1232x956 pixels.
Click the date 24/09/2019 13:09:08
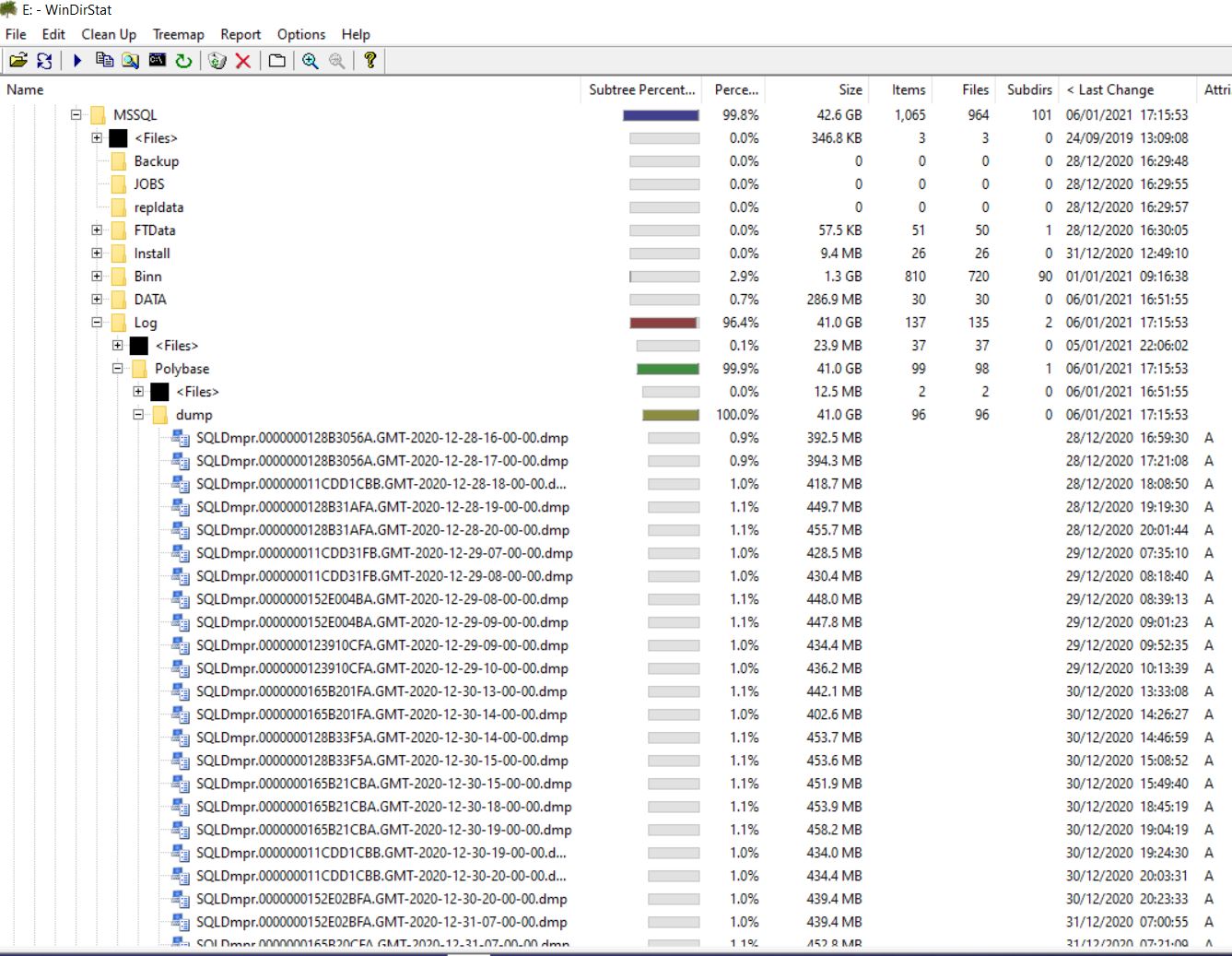pyautogui.click(x=1127, y=138)
